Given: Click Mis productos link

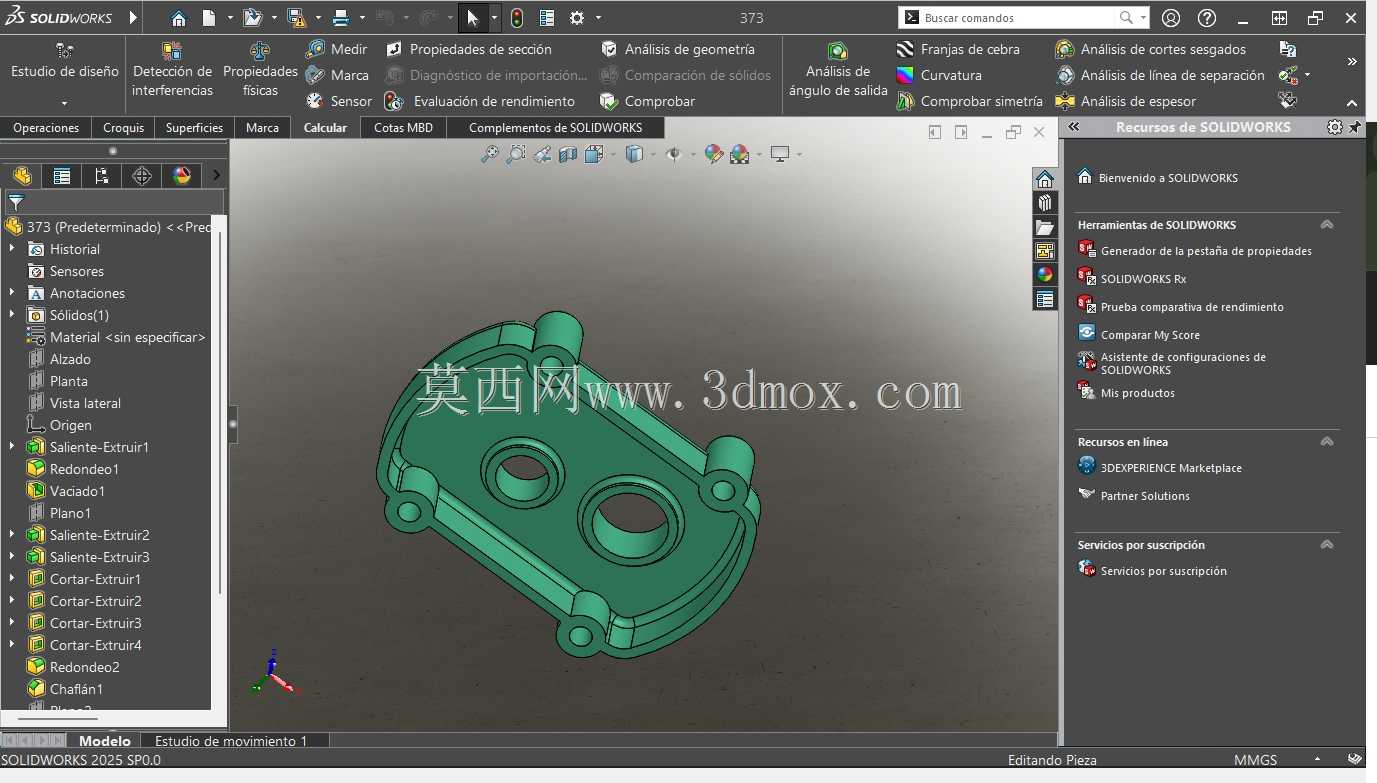Looking at the screenshot, I should tap(1138, 393).
